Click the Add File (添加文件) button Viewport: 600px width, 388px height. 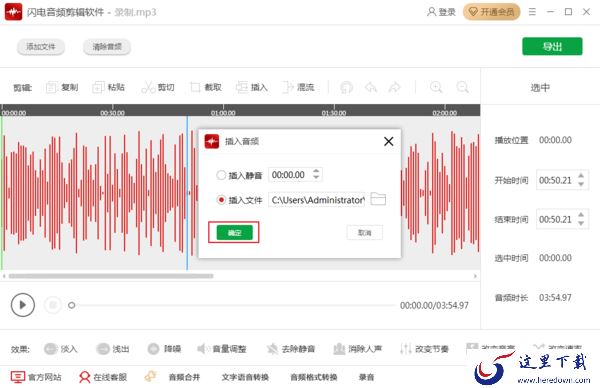[x=41, y=47]
